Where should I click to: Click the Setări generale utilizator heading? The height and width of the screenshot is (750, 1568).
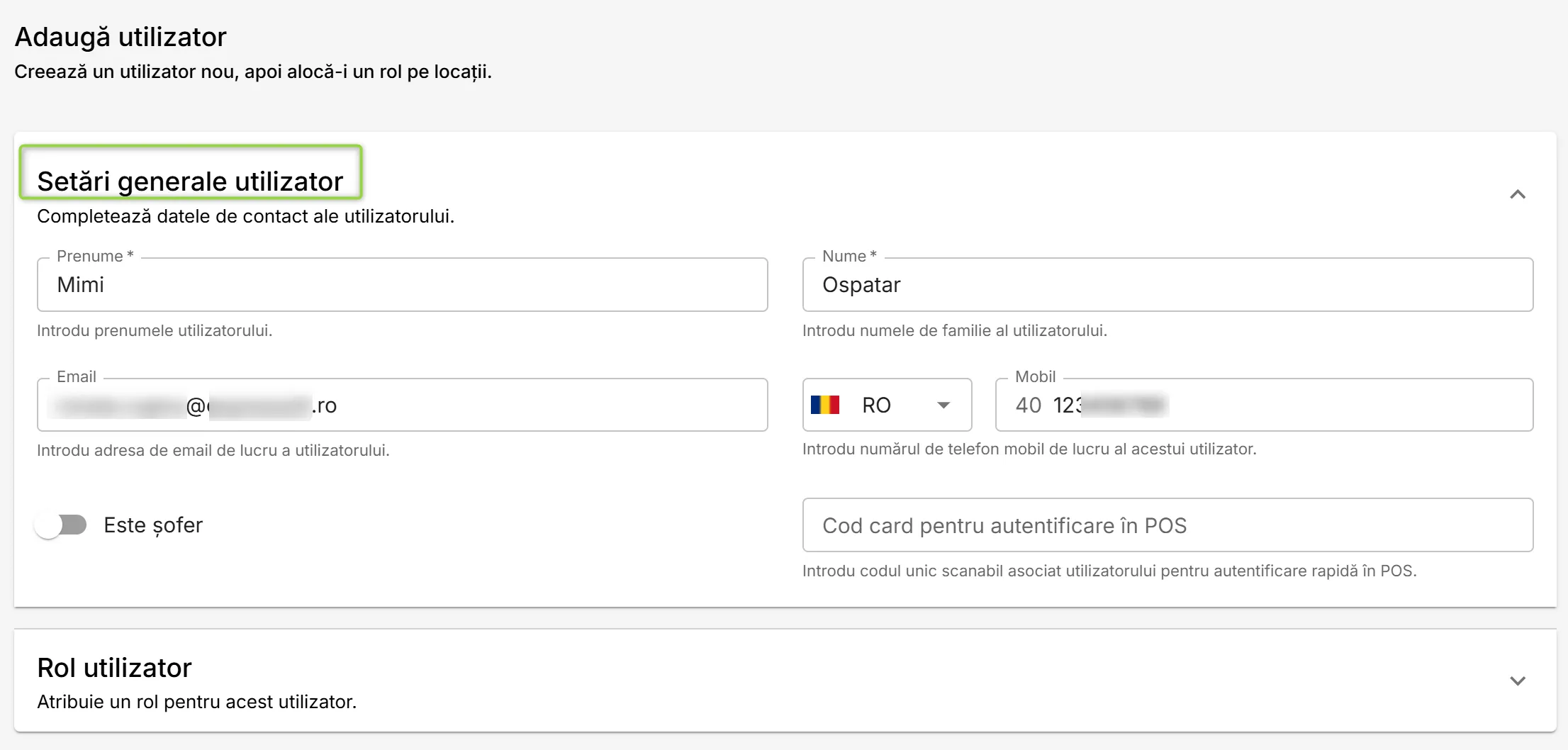(190, 181)
